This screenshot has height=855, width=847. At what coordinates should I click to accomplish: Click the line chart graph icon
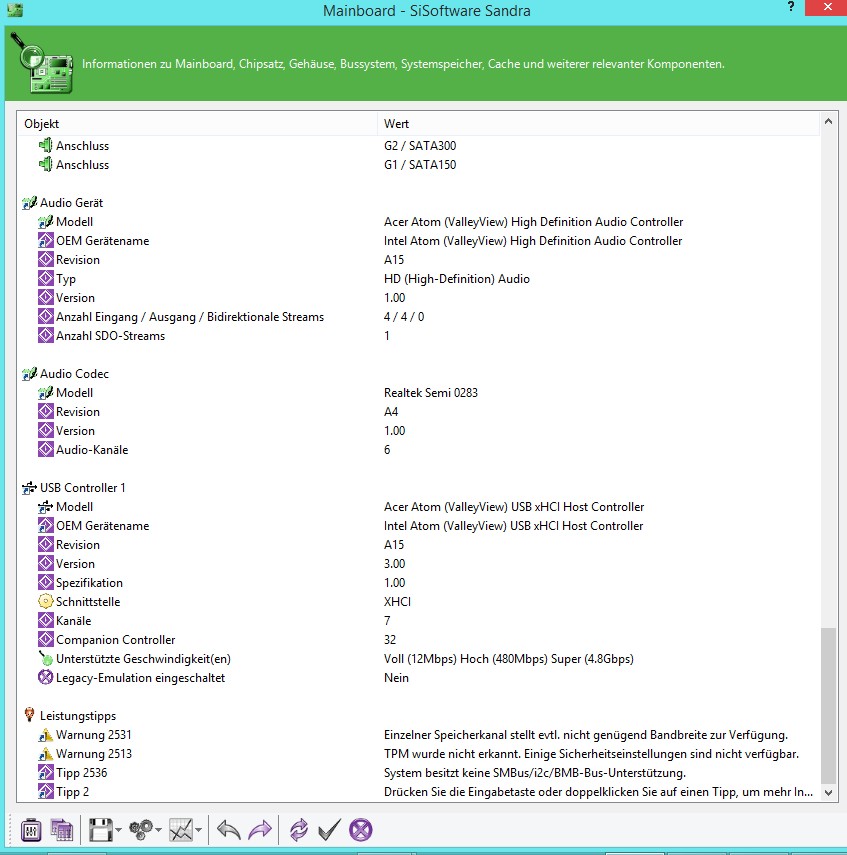[181, 830]
